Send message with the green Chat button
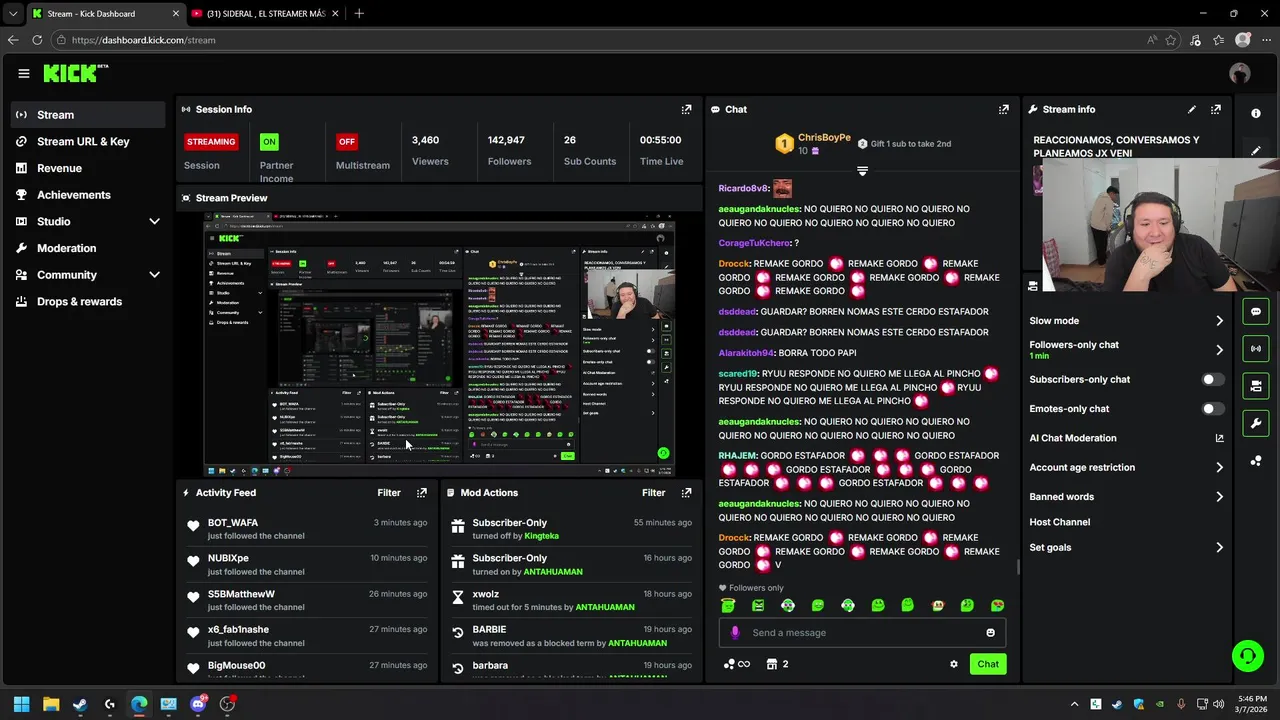Image resolution: width=1280 pixels, height=720 pixels. 988,664
